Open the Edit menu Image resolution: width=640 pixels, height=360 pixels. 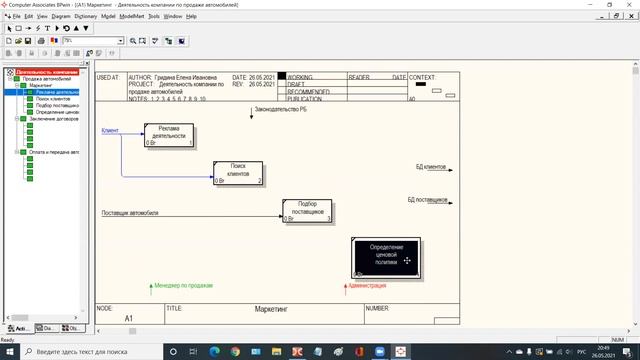tap(29, 16)
